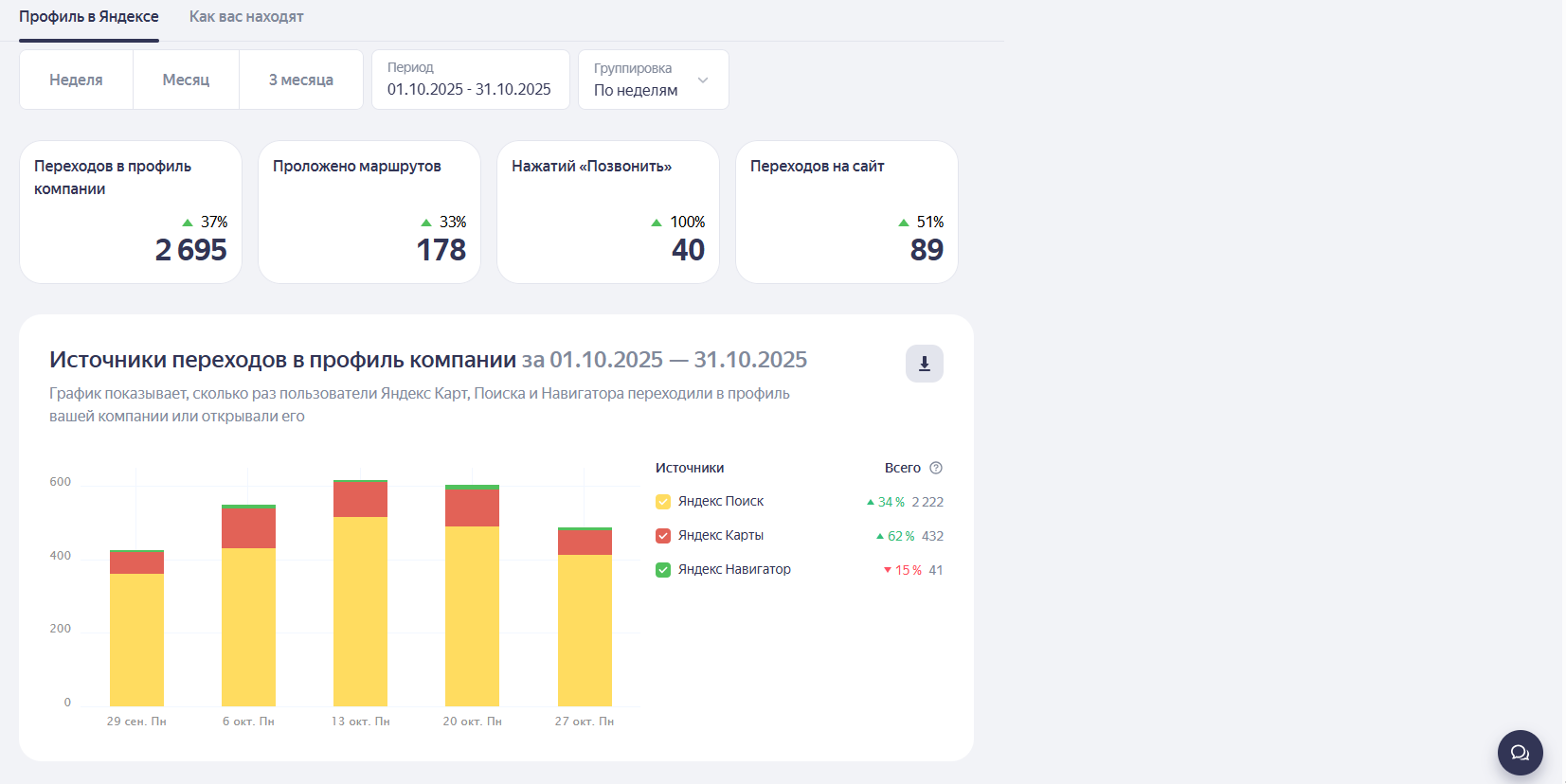Image resolution: width=1566 pixels, height=784 pixels.
Task: Toggle the Яндекс Карты source checkbox
Action: click(663, 536)
